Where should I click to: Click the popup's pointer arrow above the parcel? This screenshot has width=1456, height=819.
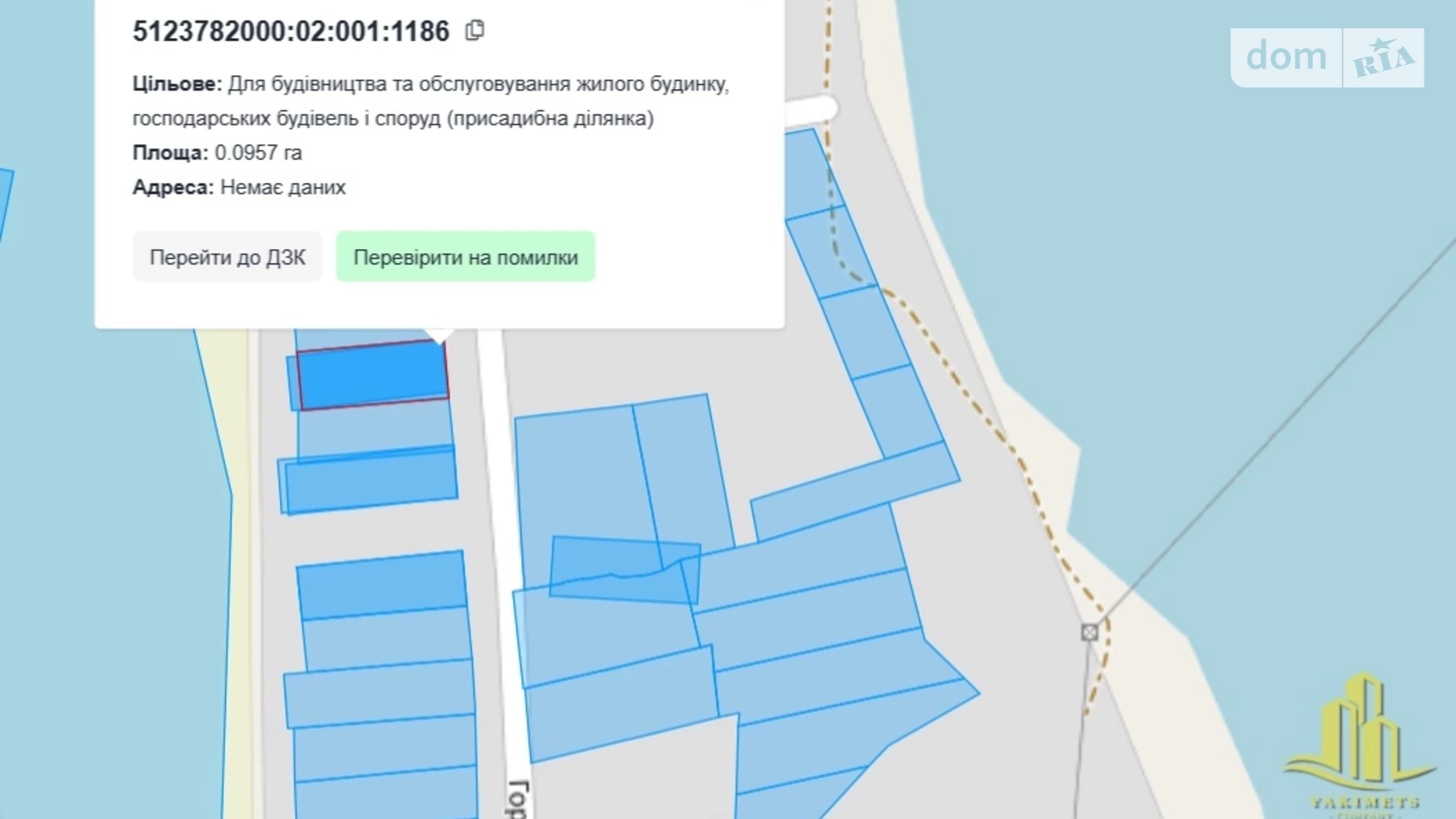(439, 336)
